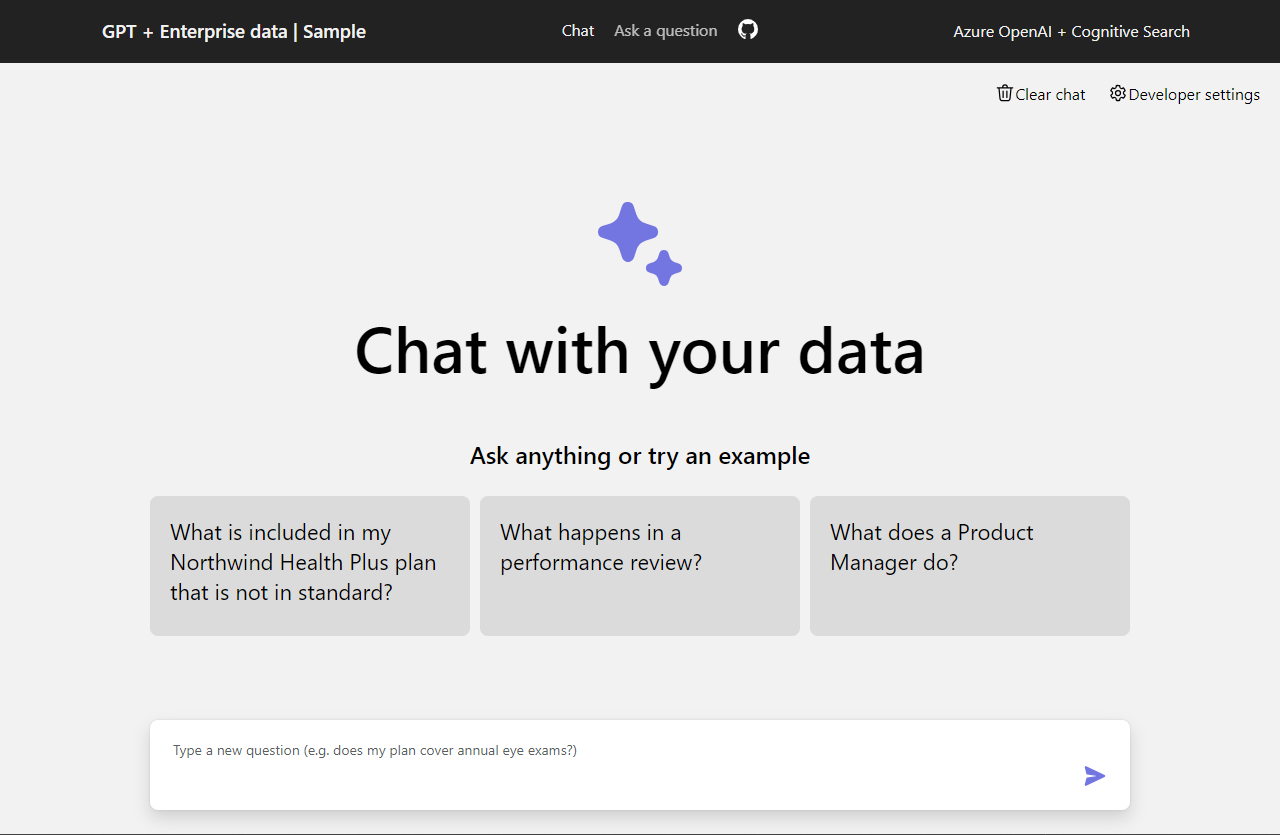This screenshot has width=1280, height=835.
Task: Click the GPT + Enterprise data Sample title
Action: (x=233, y=31)
